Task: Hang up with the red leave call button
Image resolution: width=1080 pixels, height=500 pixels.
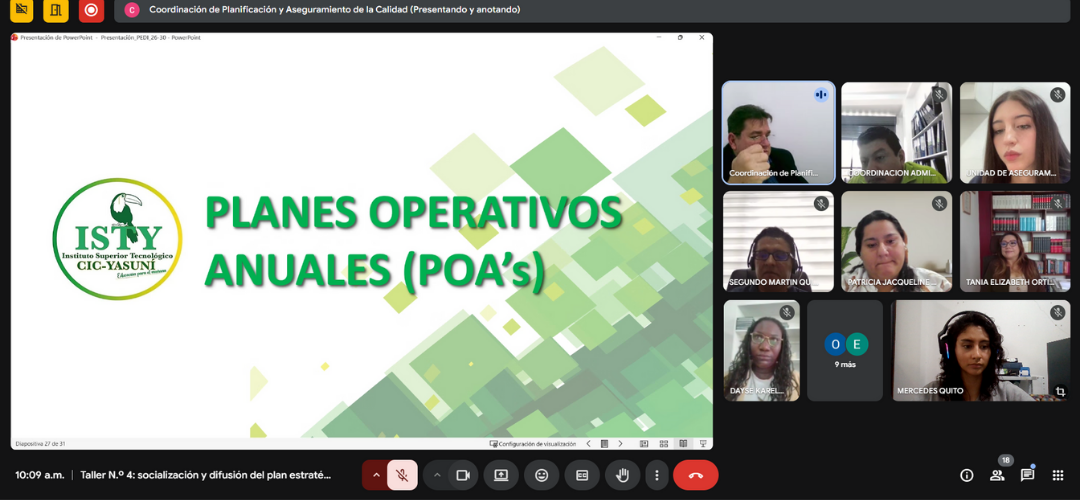Action: tap(696, 475)
